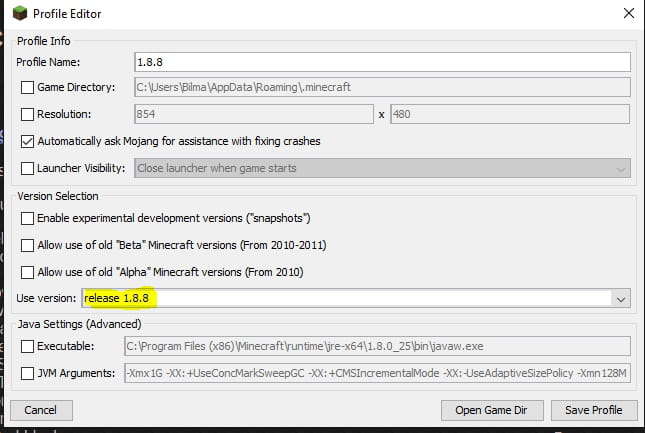This screenshot has height=433, width=645.
Task: Enable the JVM Arguments checkbox
Action: (x=27, y=373)
